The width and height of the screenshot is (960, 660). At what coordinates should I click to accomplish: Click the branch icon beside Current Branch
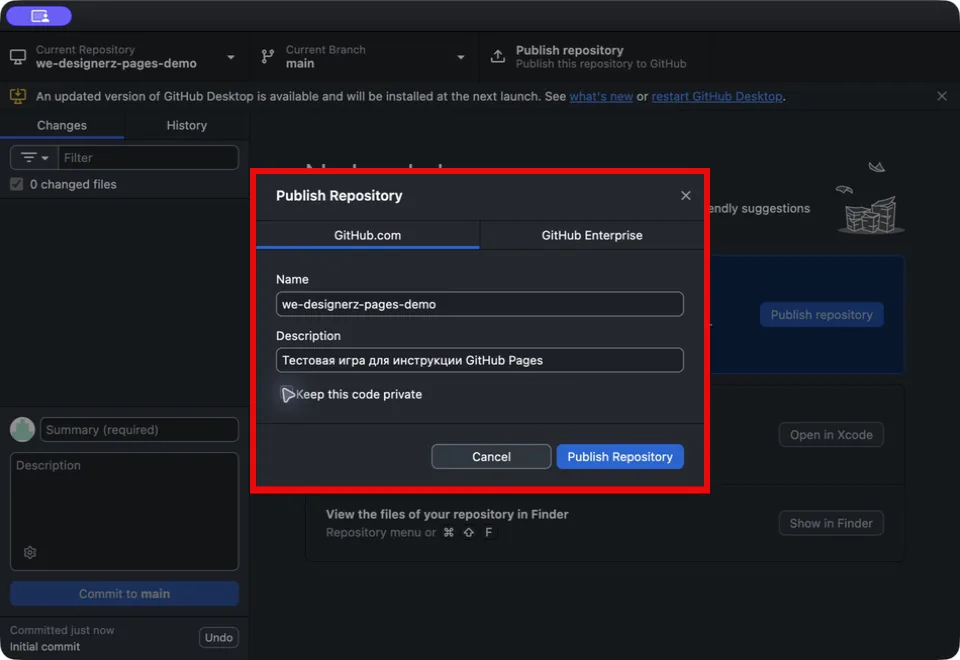[268, 57]
